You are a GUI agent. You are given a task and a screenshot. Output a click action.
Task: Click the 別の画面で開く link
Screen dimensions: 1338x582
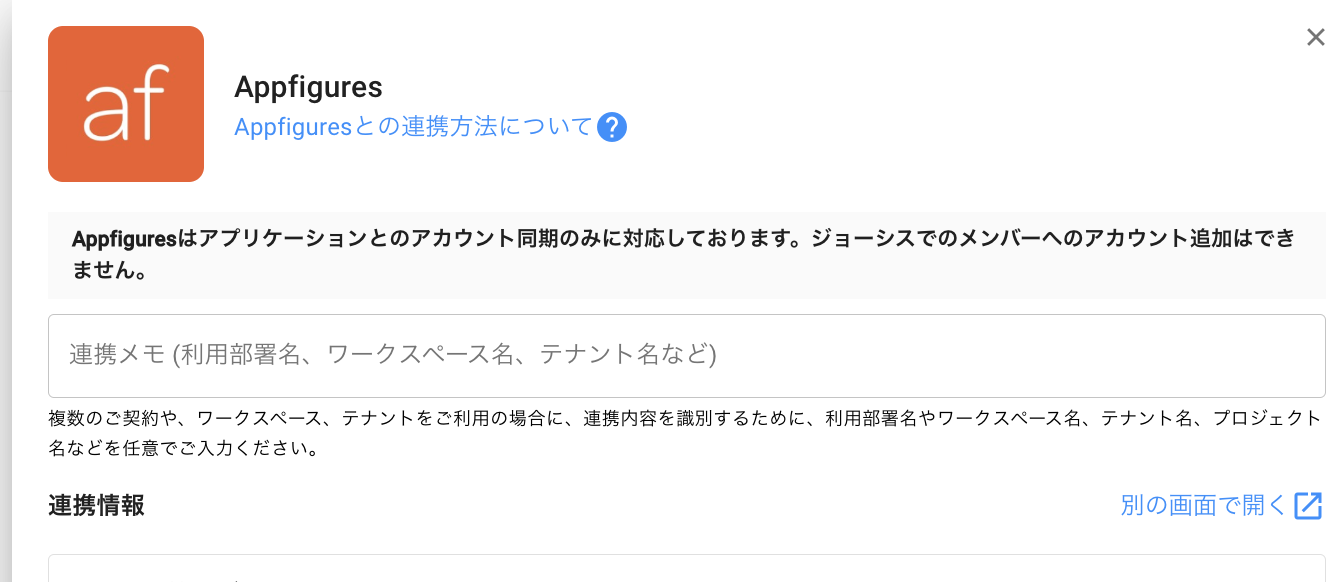tap(1203, 506)
